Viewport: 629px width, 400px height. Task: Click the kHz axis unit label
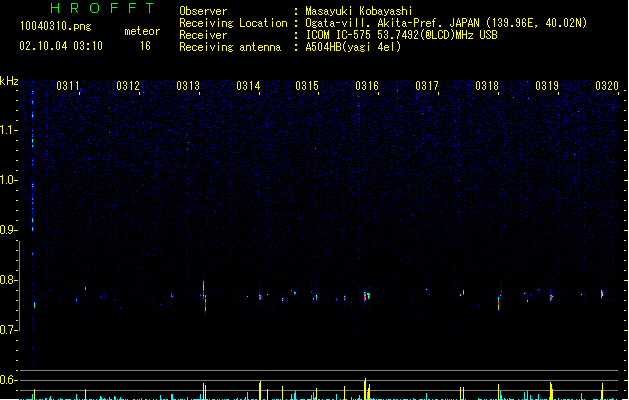click(9, 81)
